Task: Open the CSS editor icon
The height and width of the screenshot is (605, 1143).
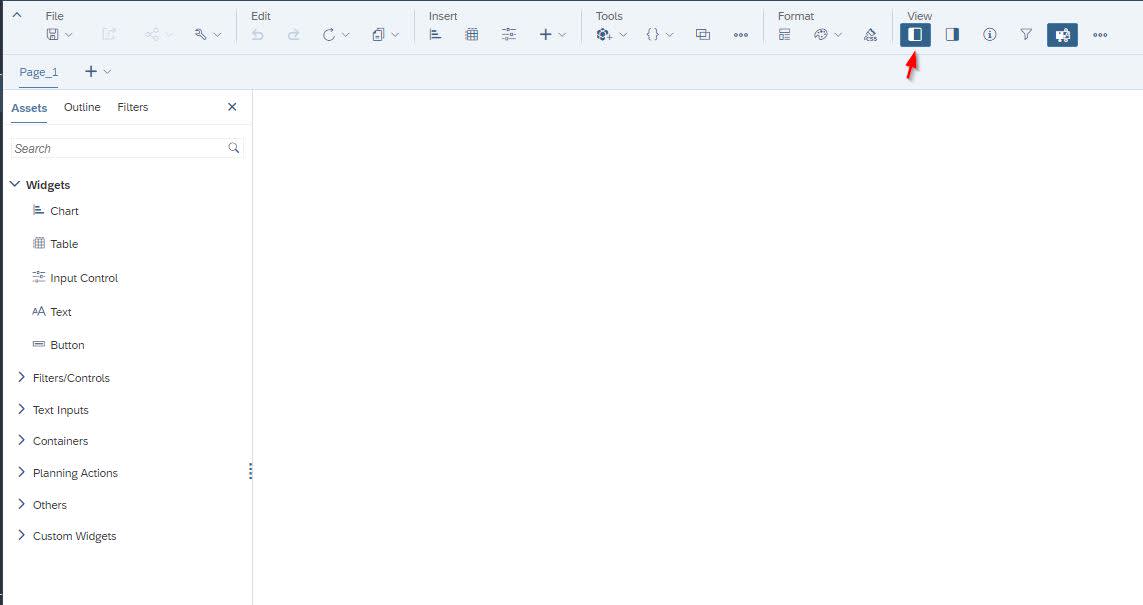Action: pos(870,34)
